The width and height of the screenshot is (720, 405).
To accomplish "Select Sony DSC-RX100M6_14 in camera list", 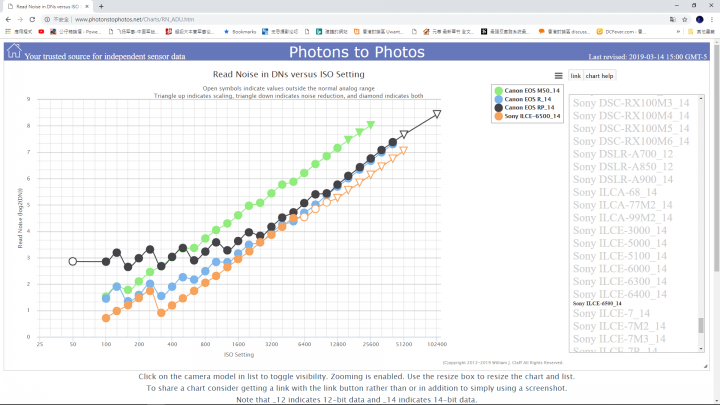I will point(631,141).
